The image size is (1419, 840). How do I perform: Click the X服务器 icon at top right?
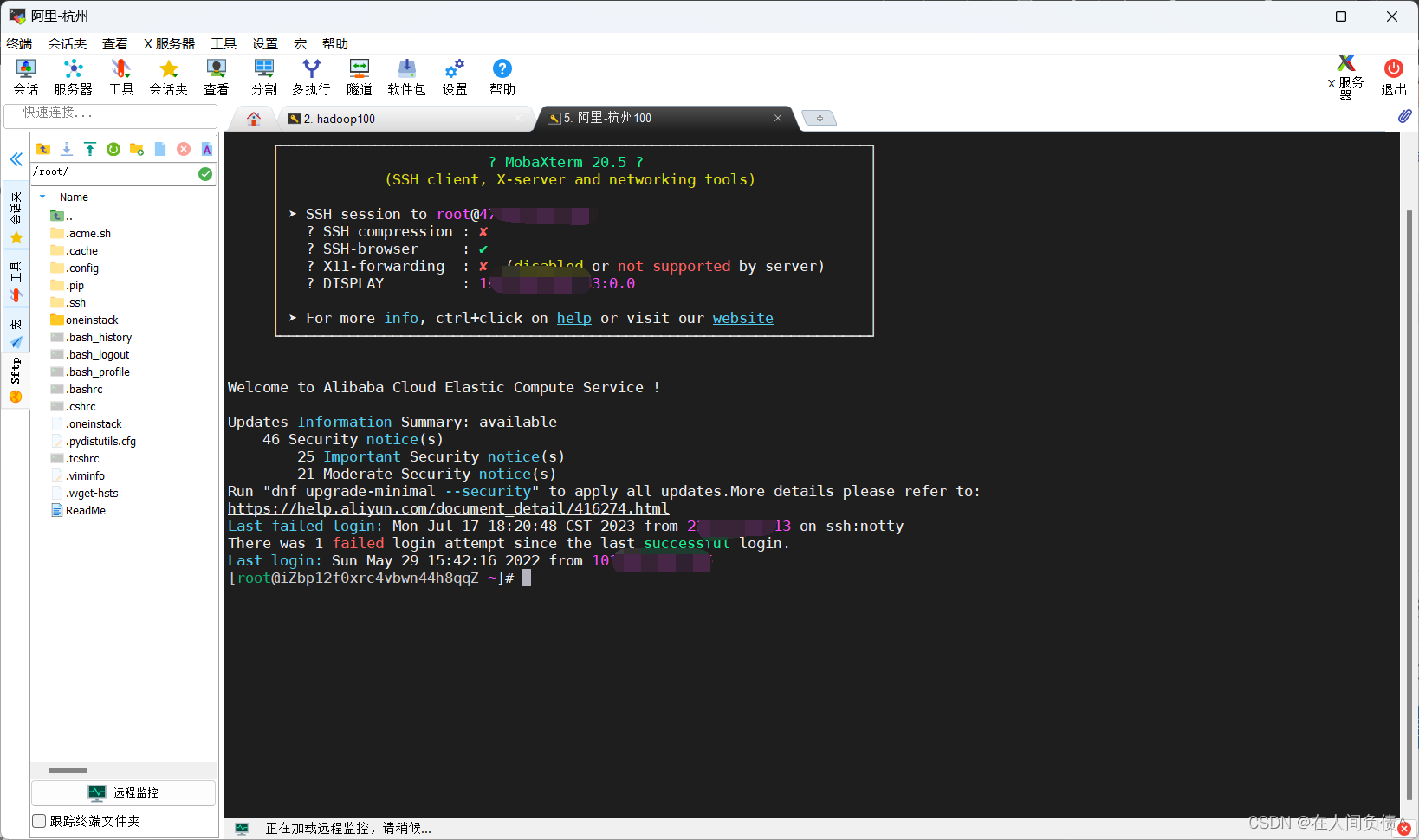point(1345,78)
